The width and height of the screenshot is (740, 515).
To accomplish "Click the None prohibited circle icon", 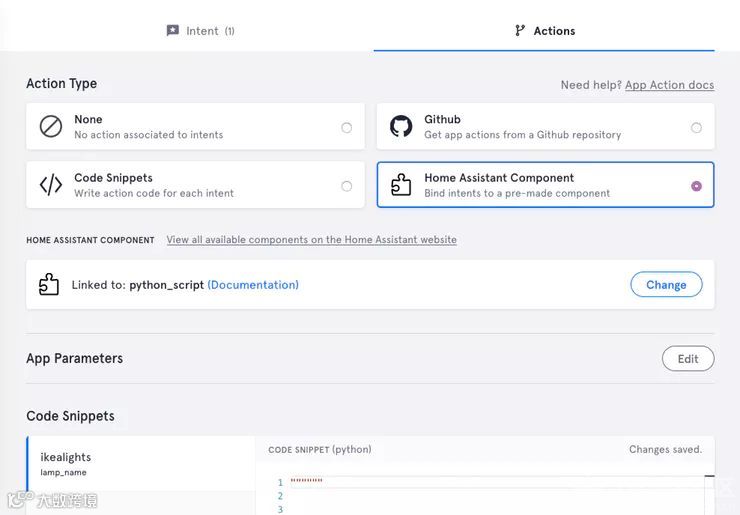I will tap(50, 126).
